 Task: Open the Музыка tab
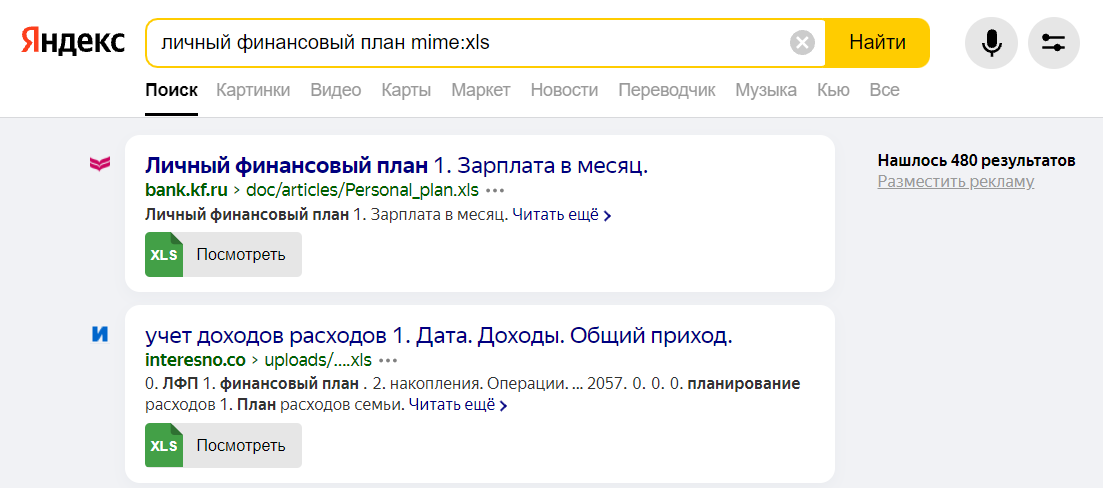(766, 90)
